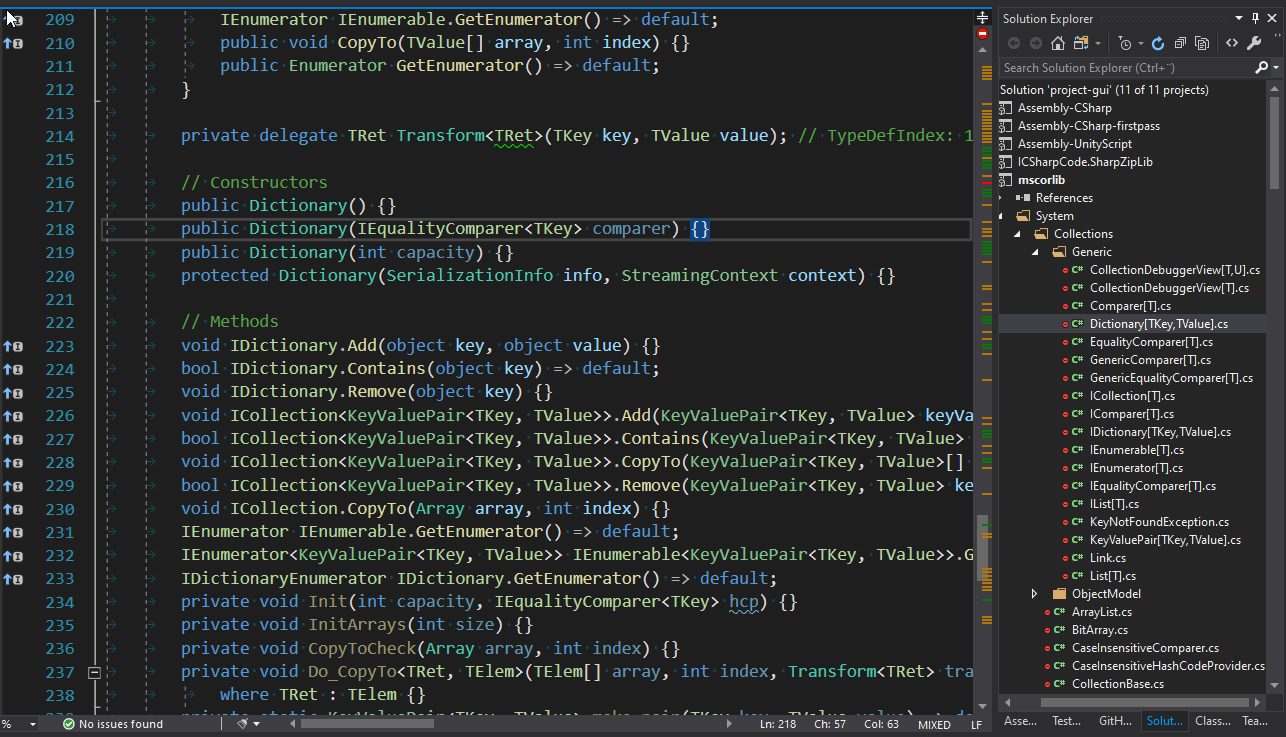Click the No issues found button in the status bar
The image size is (1286, 737).
(x=113, y=723)
